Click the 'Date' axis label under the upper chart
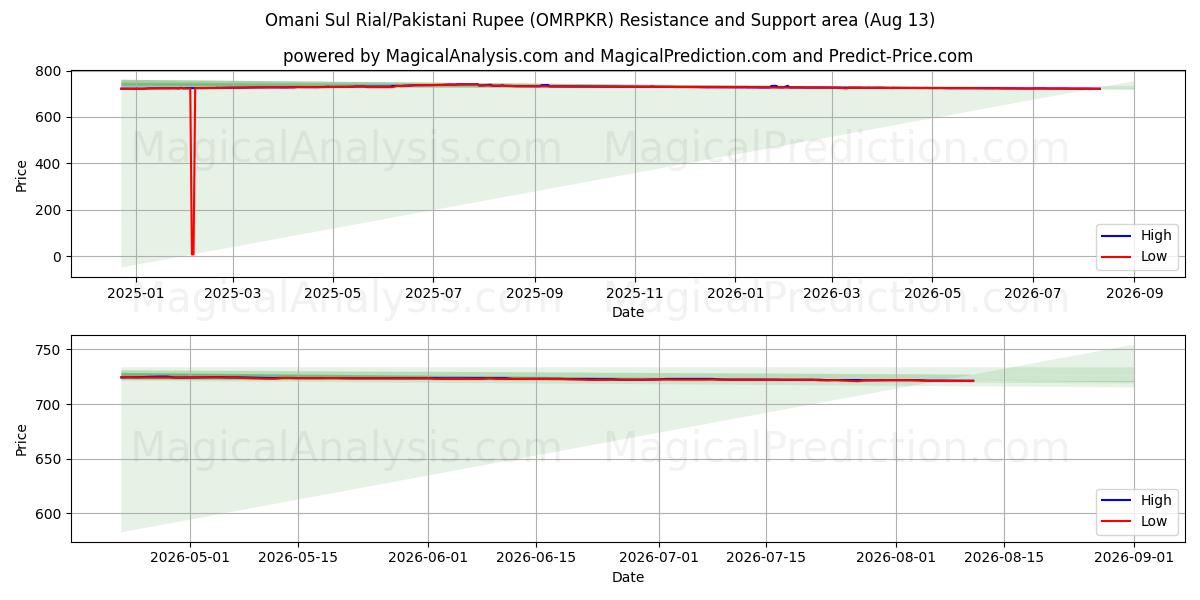 (628, 313)
